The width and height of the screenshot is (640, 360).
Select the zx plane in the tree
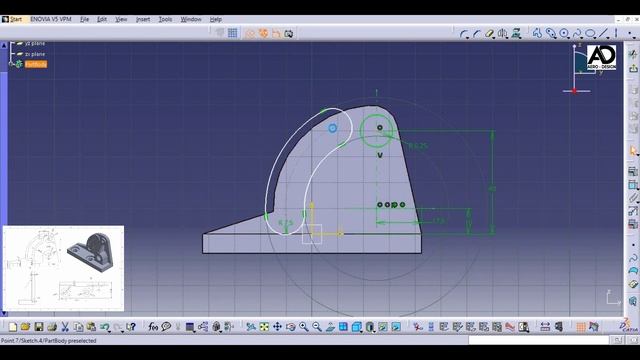[x=35, y=54]
